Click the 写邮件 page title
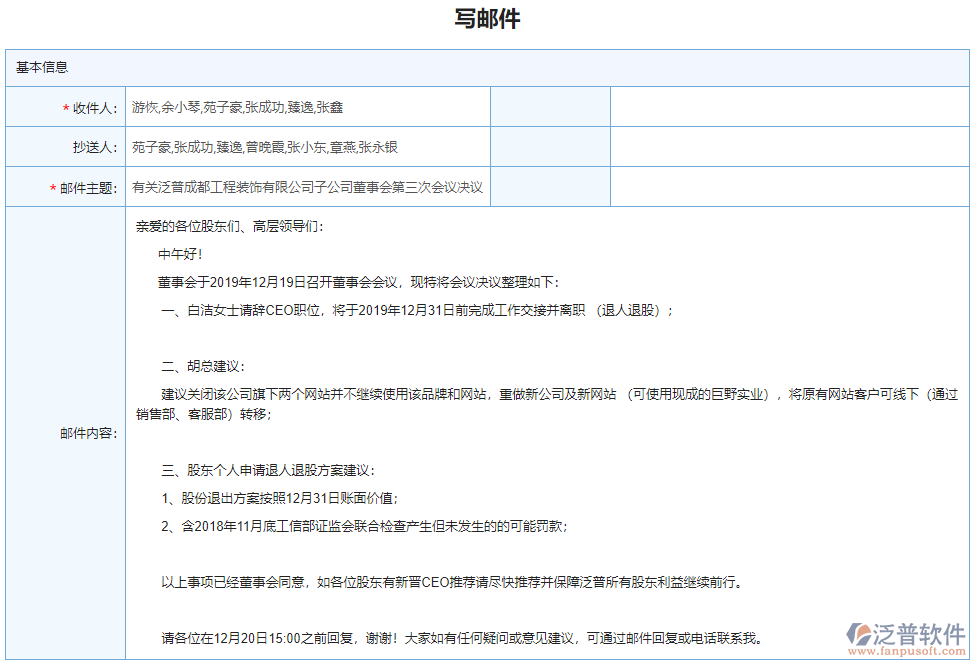This screenshot has height=667, width=976. [x=487, y=18]
